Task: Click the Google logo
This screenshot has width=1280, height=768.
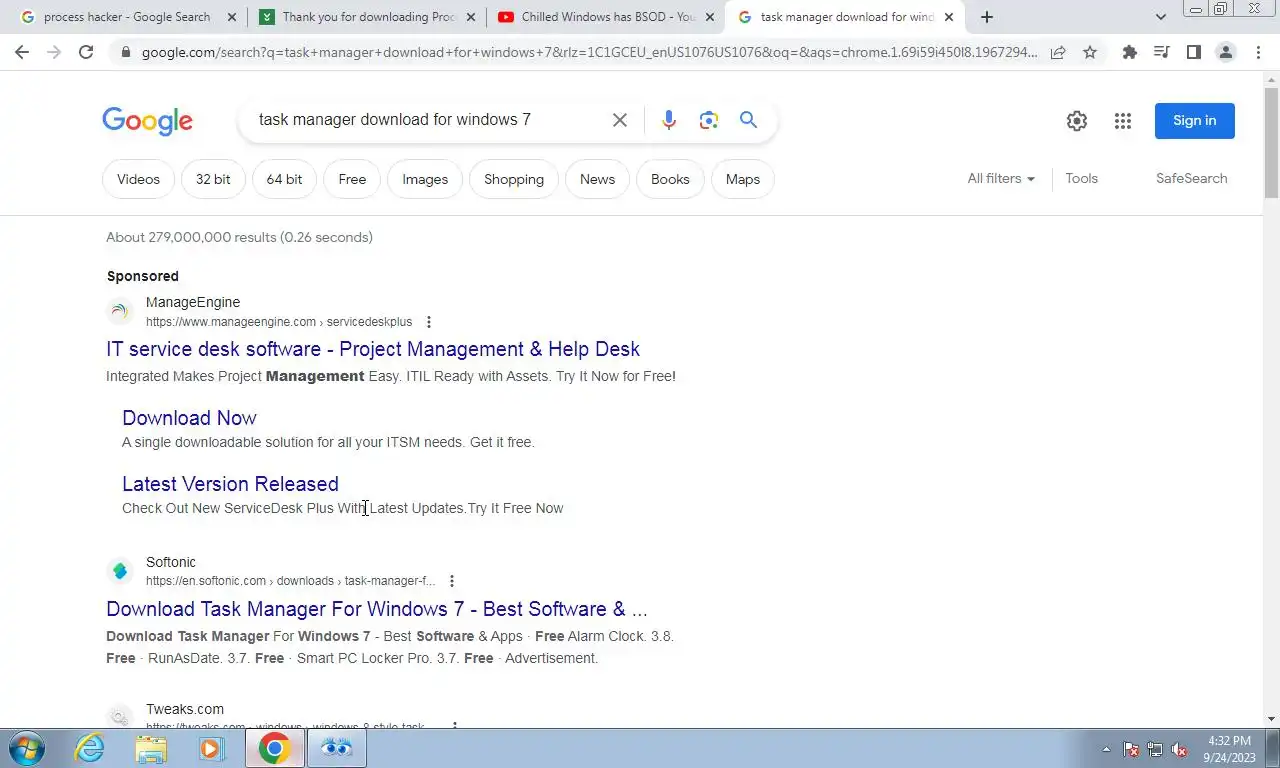Action: [147, 121]
